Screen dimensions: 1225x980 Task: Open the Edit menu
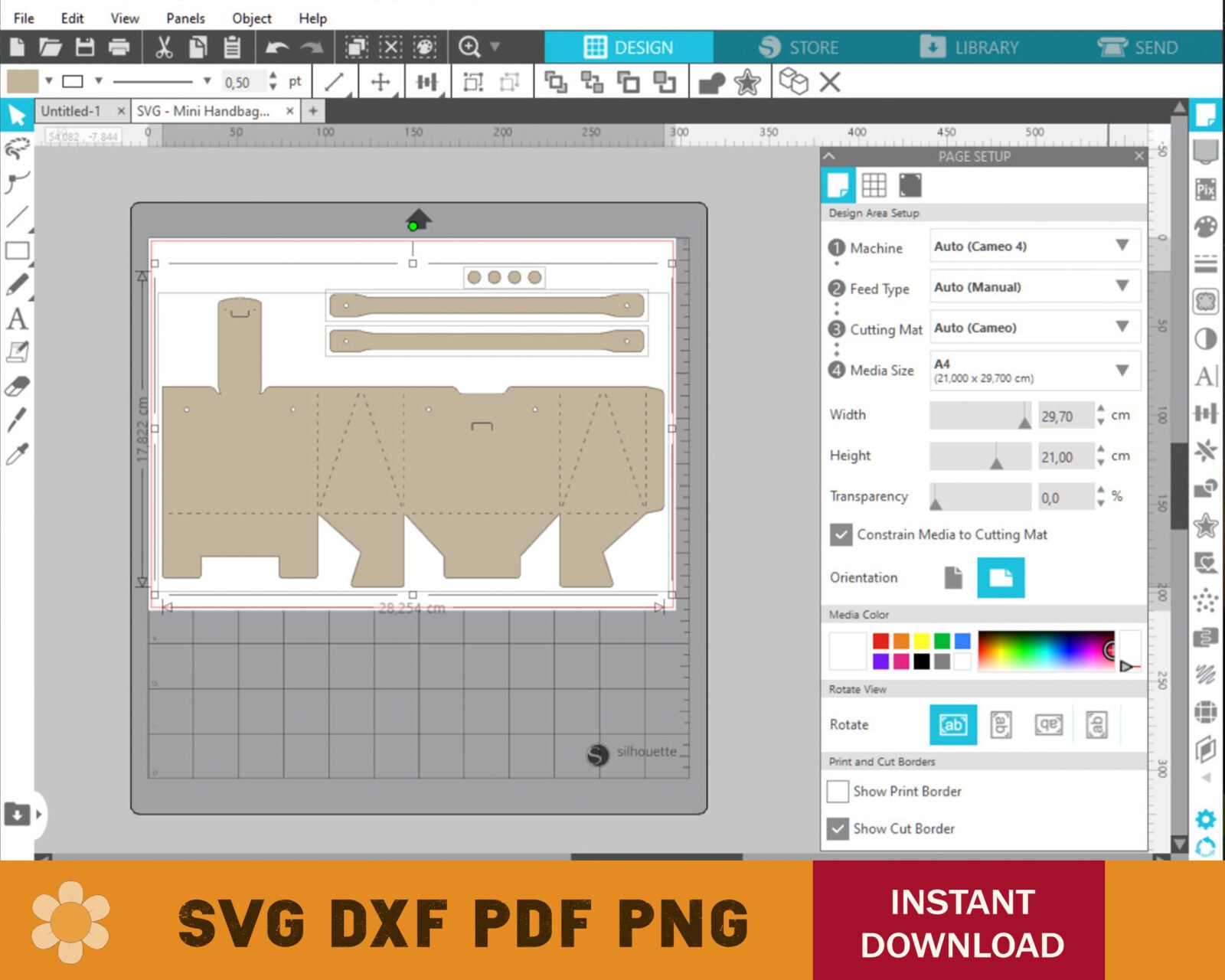coord(72,18)
